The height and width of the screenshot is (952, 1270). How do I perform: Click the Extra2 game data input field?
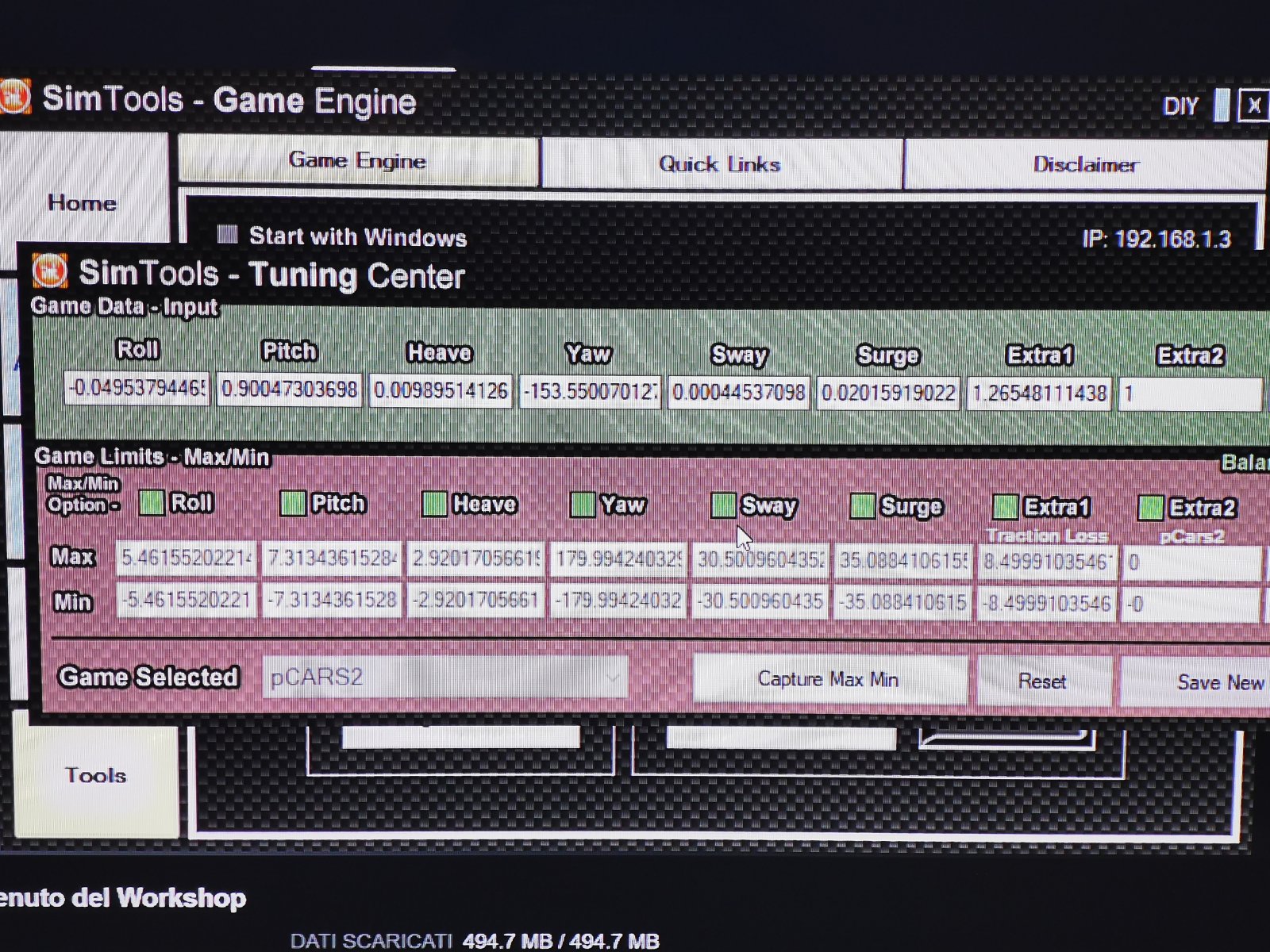1190,394
